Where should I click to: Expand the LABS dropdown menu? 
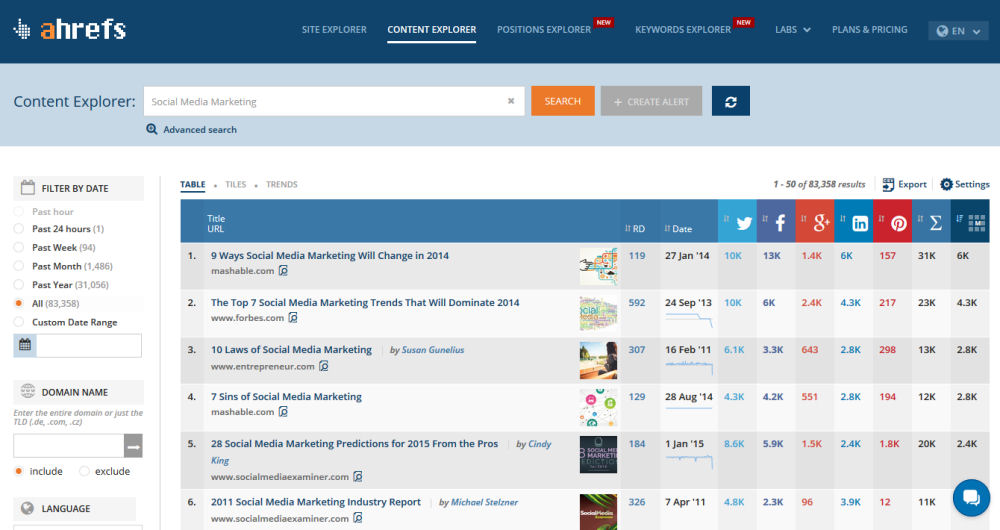793,29
